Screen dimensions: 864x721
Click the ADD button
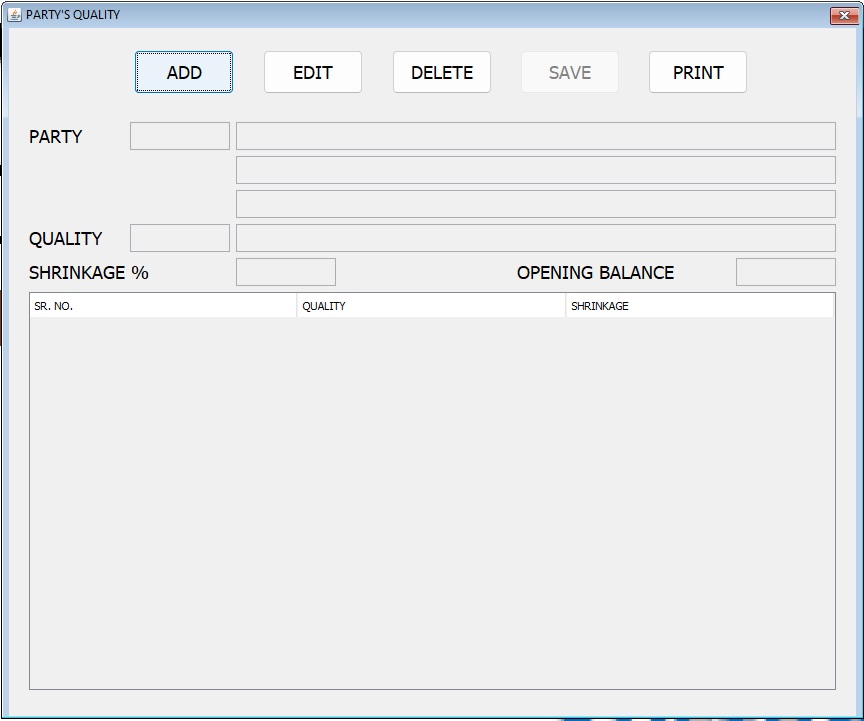coord(184,73)
